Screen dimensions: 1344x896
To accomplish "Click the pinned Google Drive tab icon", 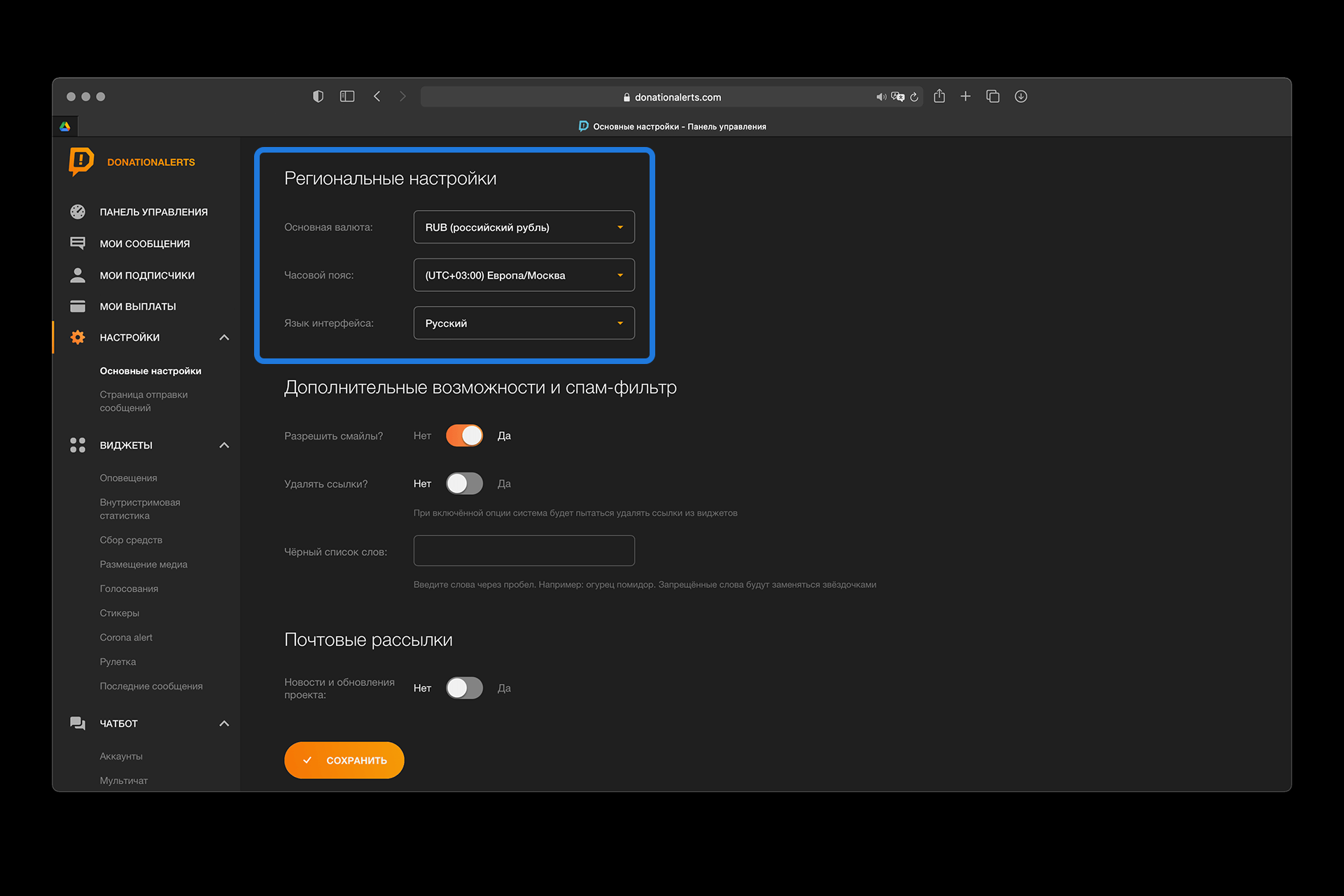I will click(x=65, y=127).
